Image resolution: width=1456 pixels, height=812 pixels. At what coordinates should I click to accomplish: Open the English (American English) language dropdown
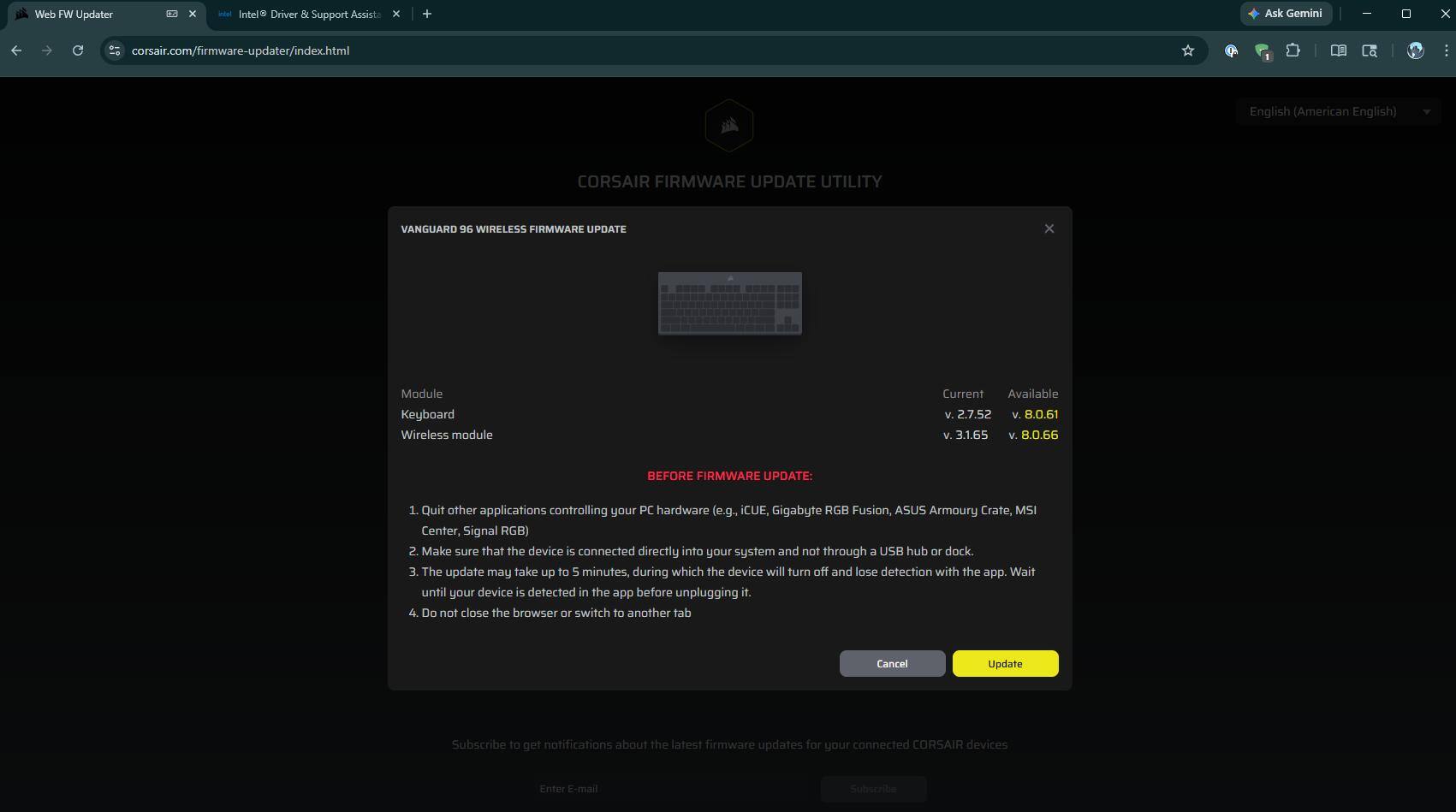1338,111
